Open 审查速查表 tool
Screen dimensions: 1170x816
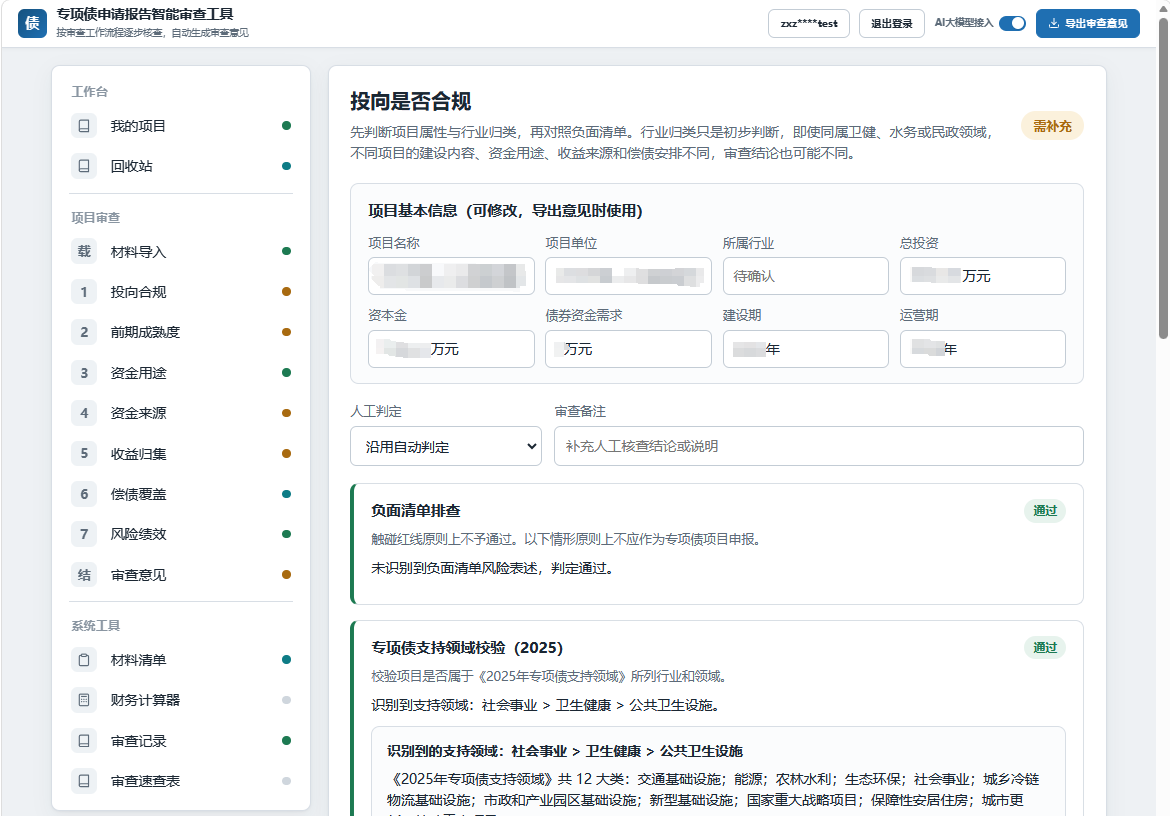181,781
